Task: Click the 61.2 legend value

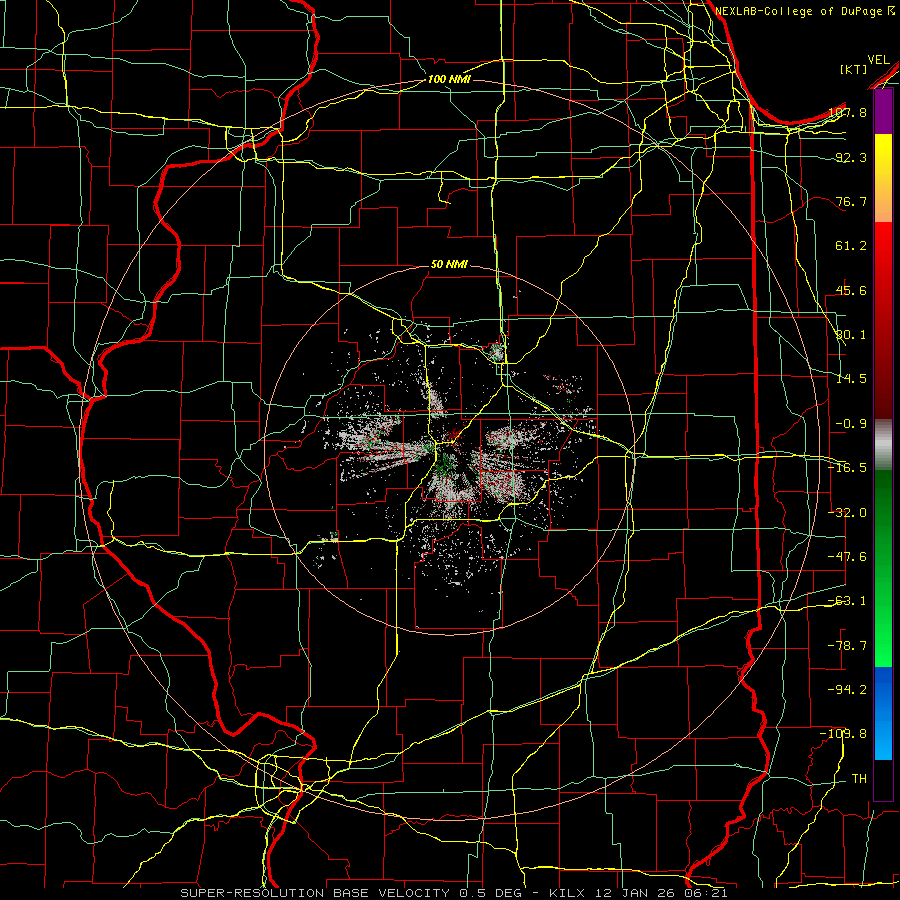Action: point(851,246)
